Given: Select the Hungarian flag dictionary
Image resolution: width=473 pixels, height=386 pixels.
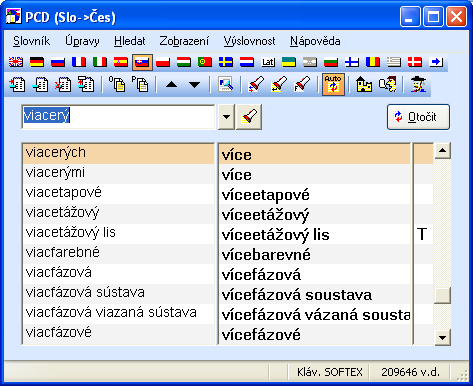Looking at the screenshot, I should coord(184,62).
